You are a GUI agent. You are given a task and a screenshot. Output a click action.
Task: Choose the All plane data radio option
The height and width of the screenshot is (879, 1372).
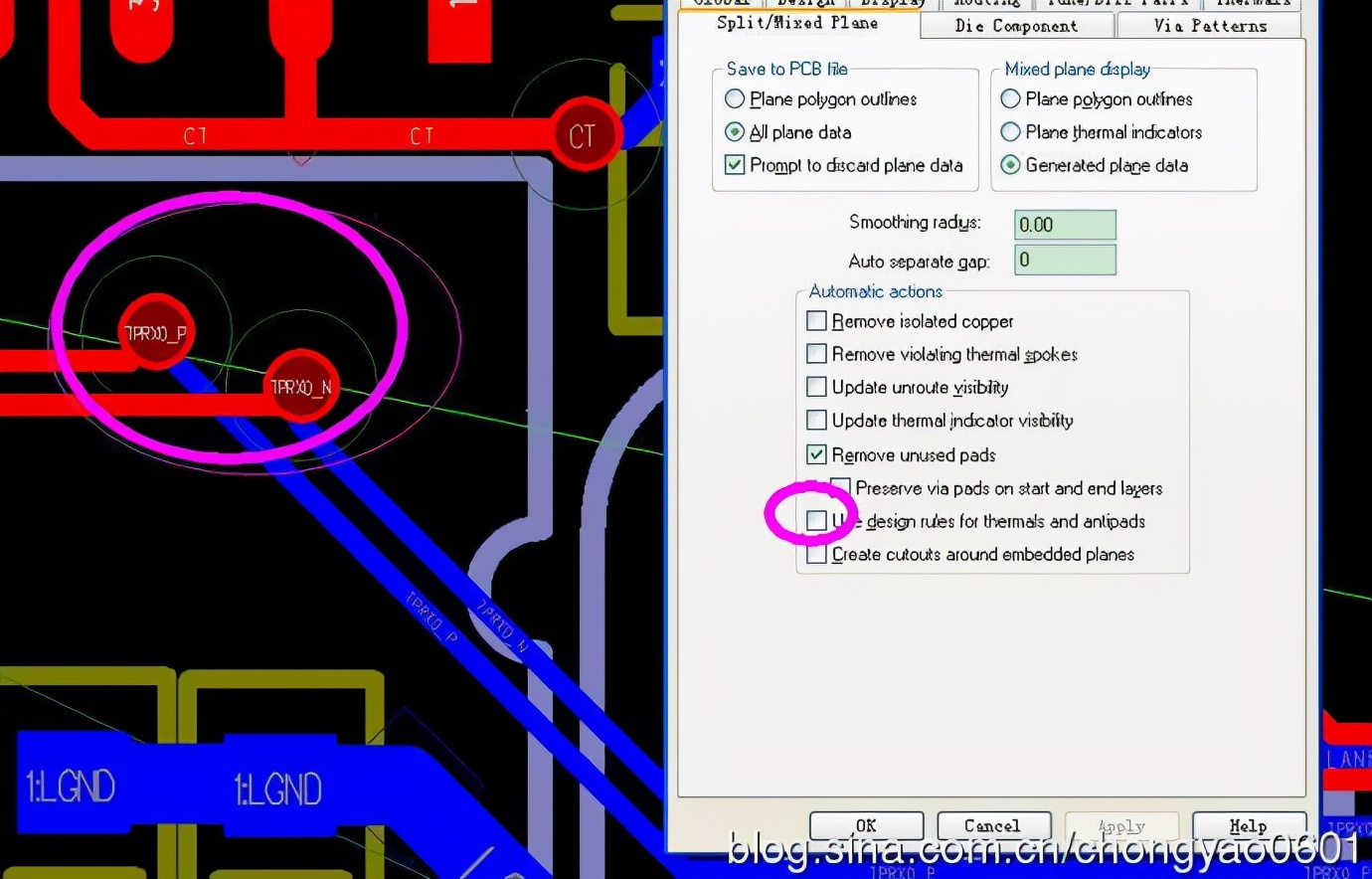(x=735, y=132)
